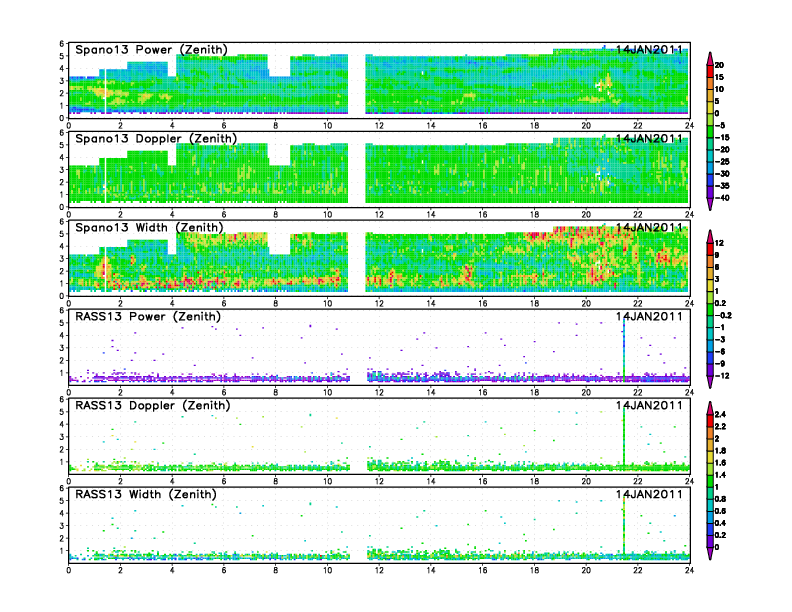The image size is (792, 612).
Task: Click the "Spano13 Width (Zenith)" panel title
Action: (x=149, y=227)
